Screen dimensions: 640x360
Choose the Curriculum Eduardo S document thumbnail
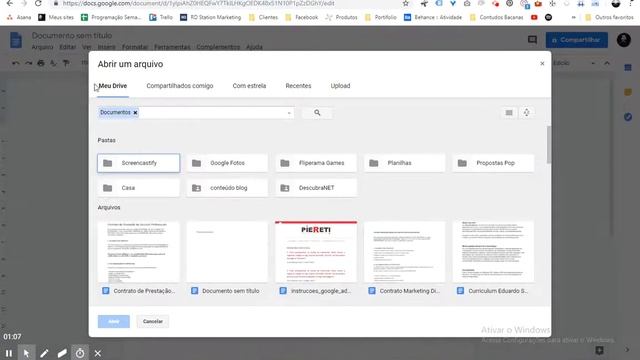[x=493, y=252]
